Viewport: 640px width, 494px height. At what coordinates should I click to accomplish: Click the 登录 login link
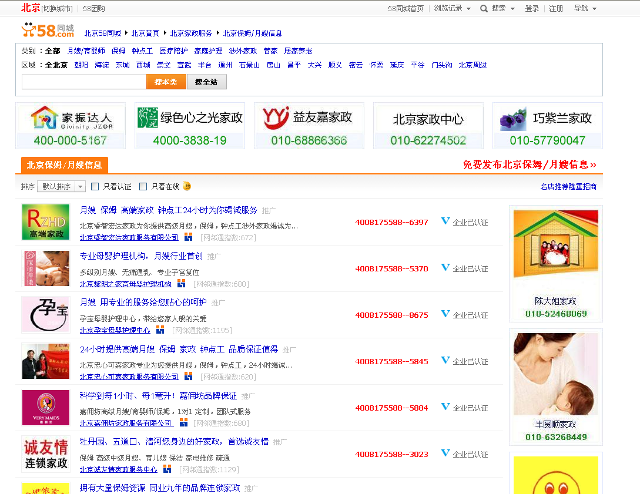531,9
